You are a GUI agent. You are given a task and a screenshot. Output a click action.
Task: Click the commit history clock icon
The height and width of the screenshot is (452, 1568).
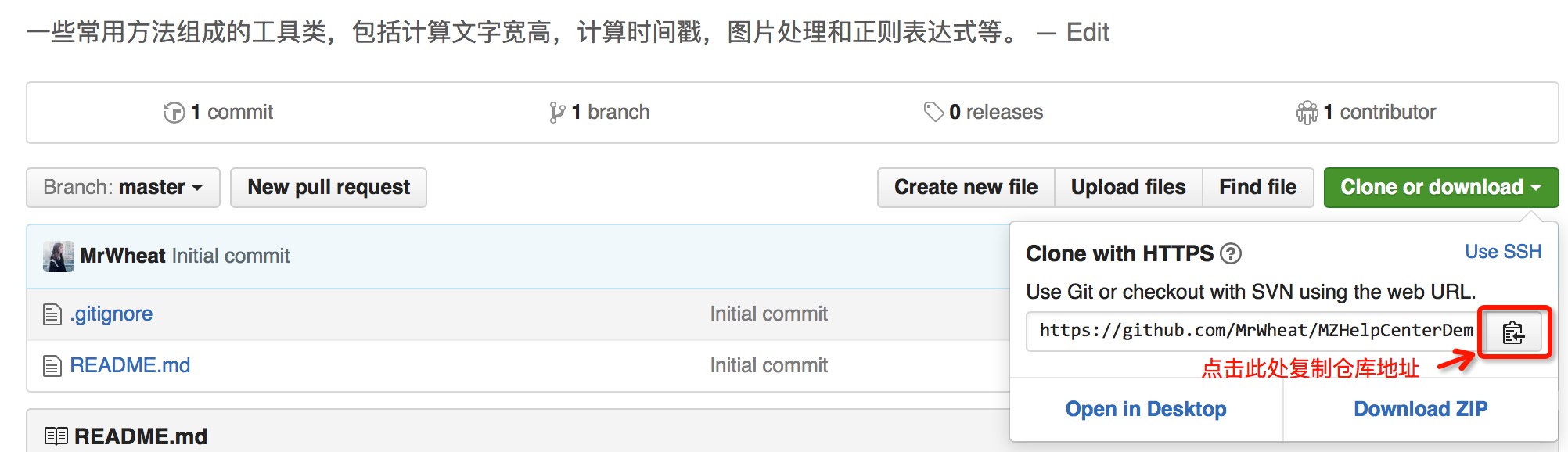pos(174,113)
